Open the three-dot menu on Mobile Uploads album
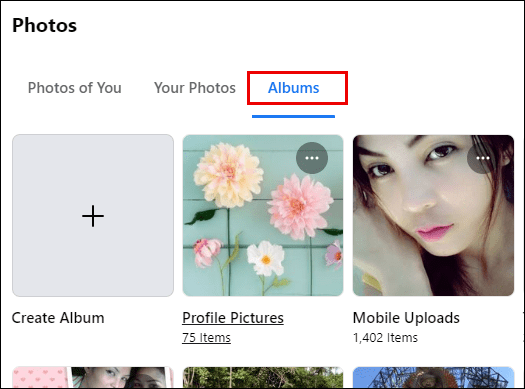 click(x=482, y=158)
